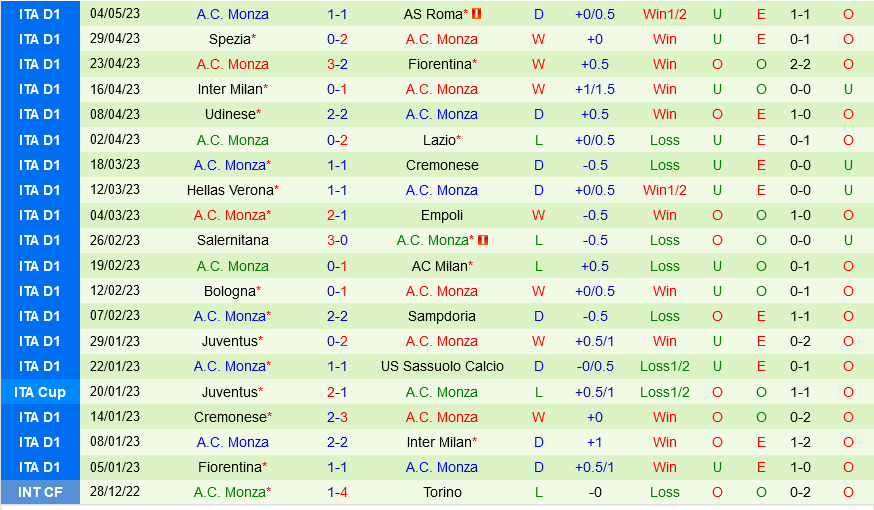This screenshot has width=874, height=510.
Task: Open the Sampdoria team page
Action: [442, 316]
